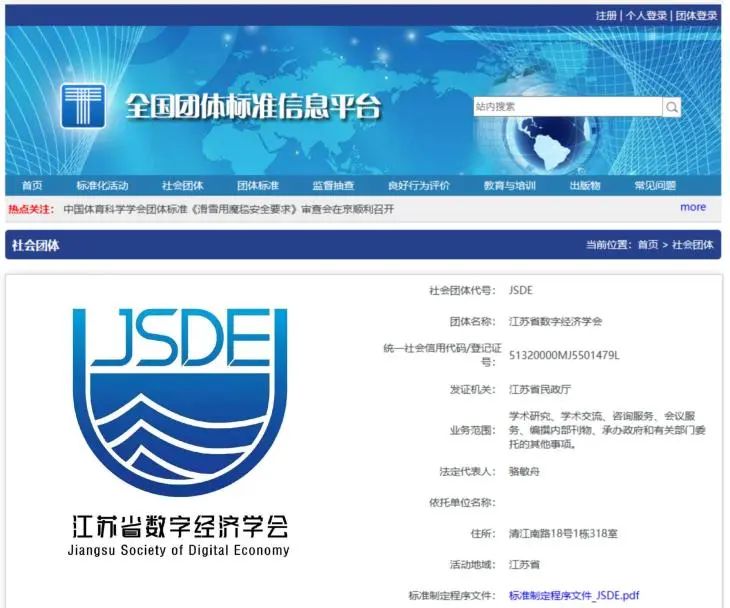Download 标准制定程序文件_JSDE.pdf
This screenshot has height=608, width=730.
point(574,595)
